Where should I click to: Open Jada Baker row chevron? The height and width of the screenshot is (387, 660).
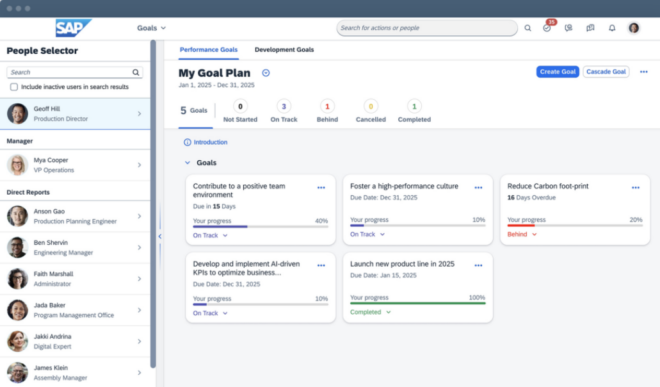139,310
